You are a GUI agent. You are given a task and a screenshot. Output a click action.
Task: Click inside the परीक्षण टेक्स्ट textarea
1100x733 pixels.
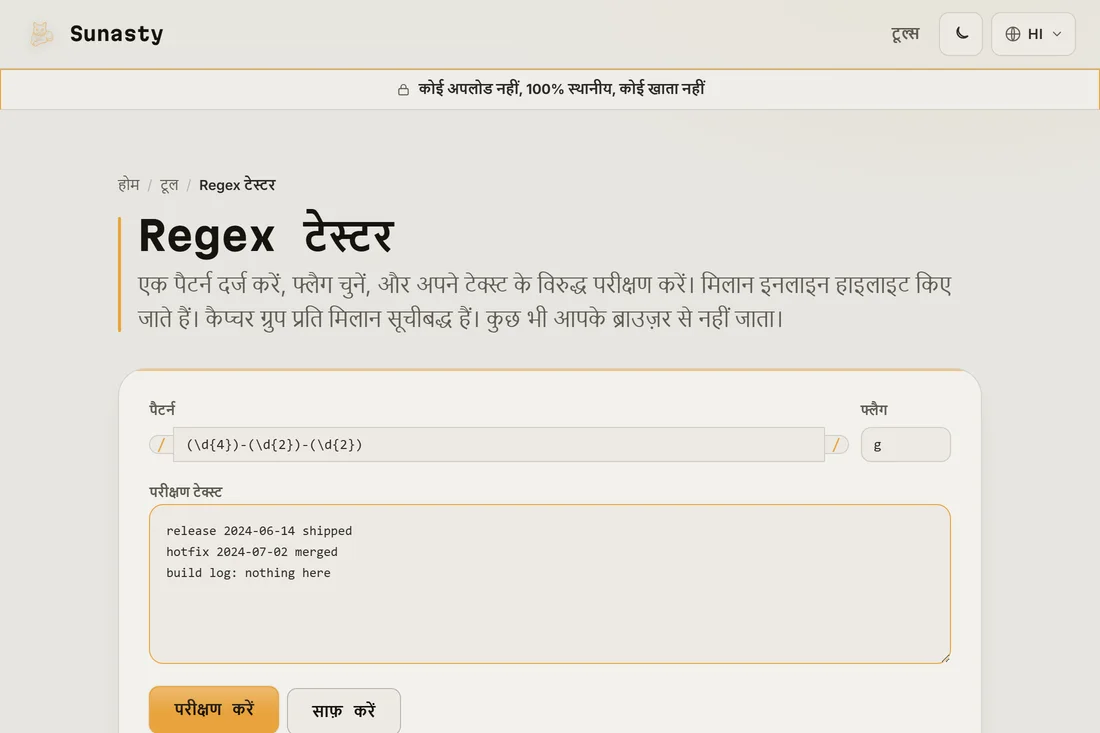click(549, 584)
